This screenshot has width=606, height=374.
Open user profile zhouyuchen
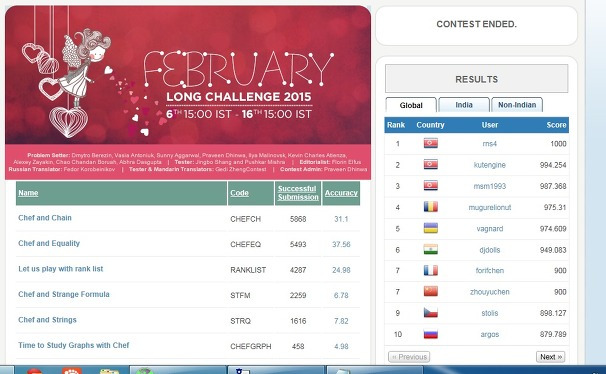click(490, 292)
